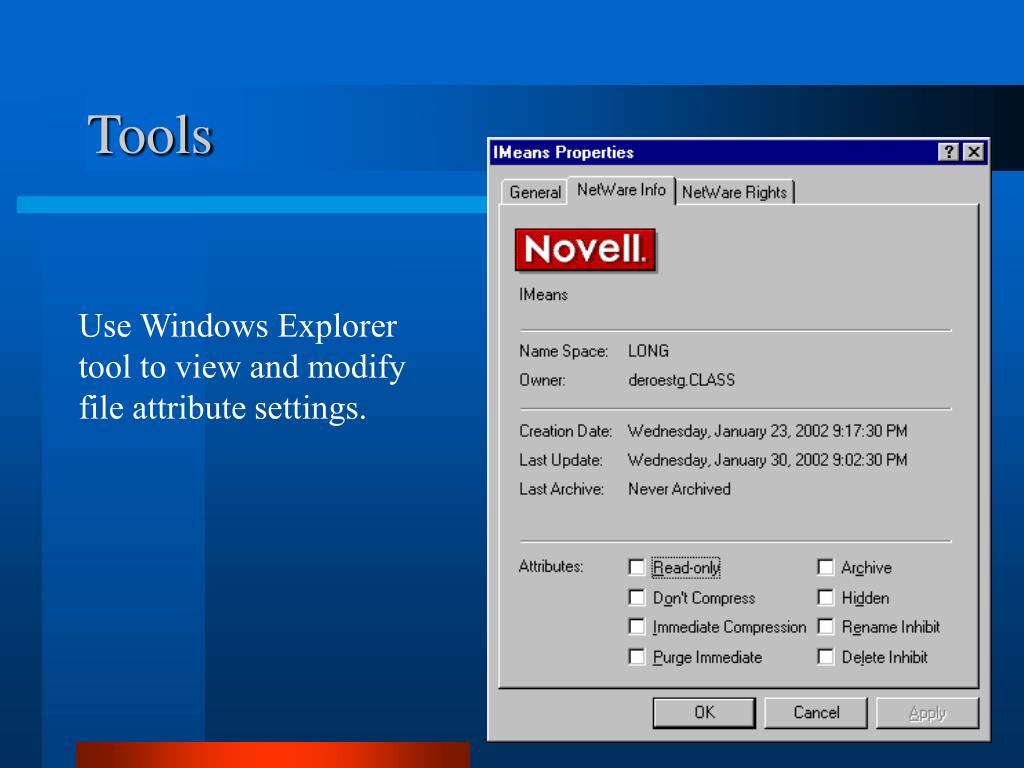This screenshot has width=1024, height=768.
Task: Enable the Read-only attribute checkbox
Action: point(637,567)
